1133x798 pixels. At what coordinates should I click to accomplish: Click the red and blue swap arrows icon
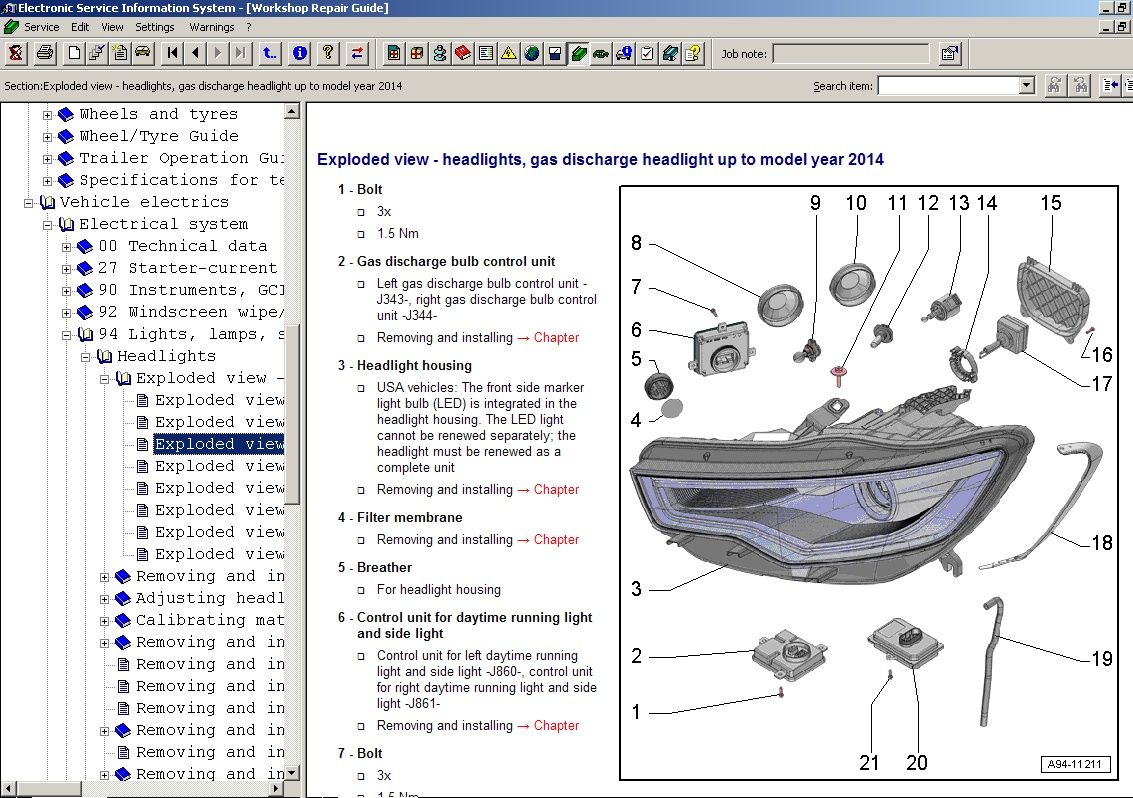pos(357,53)
